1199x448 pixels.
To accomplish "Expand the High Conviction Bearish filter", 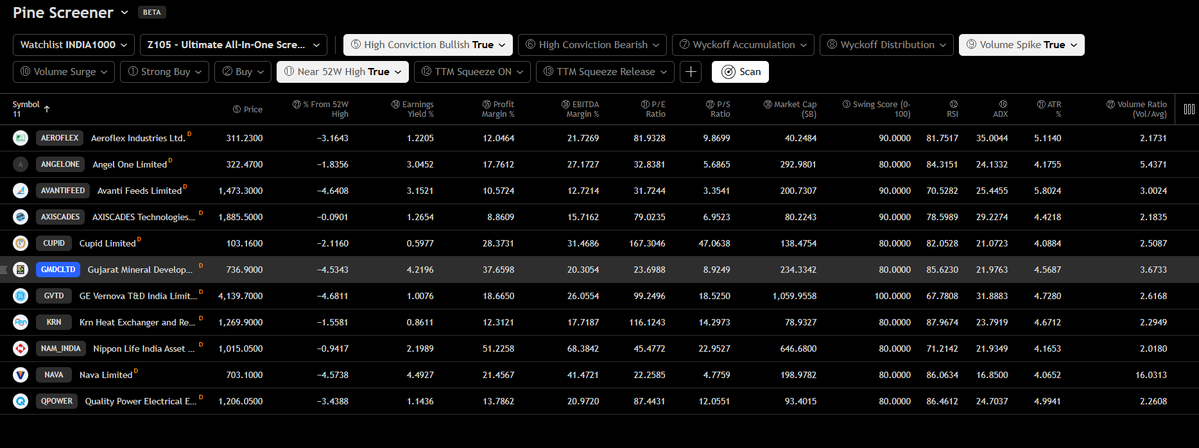I will 592,45.
